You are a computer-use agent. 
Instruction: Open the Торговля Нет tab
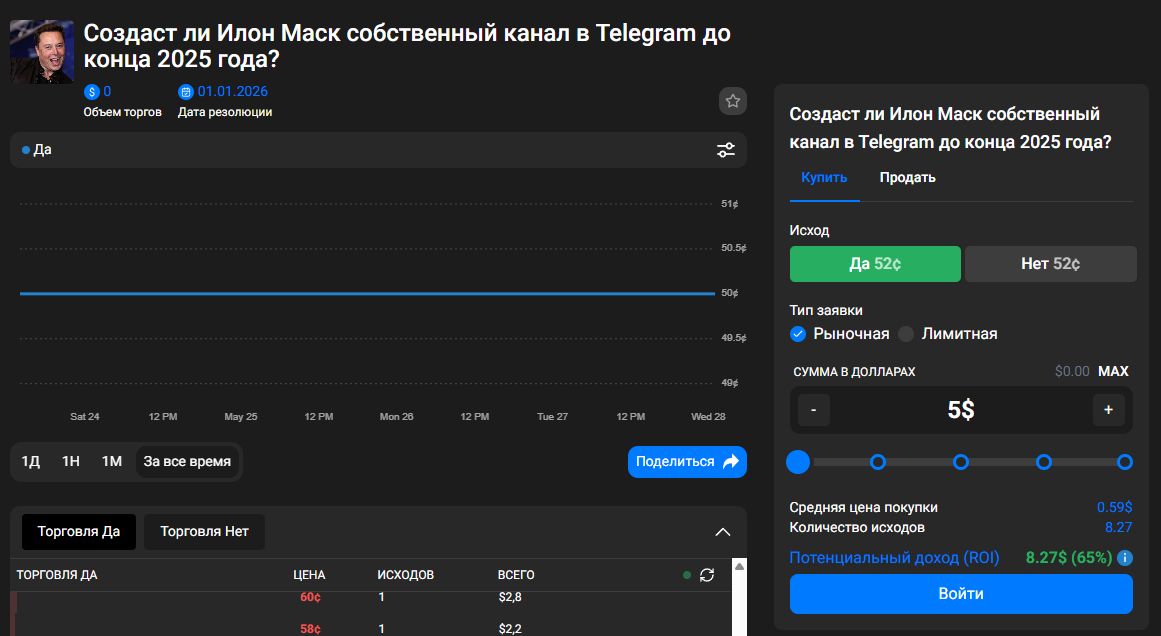(204, 532)
